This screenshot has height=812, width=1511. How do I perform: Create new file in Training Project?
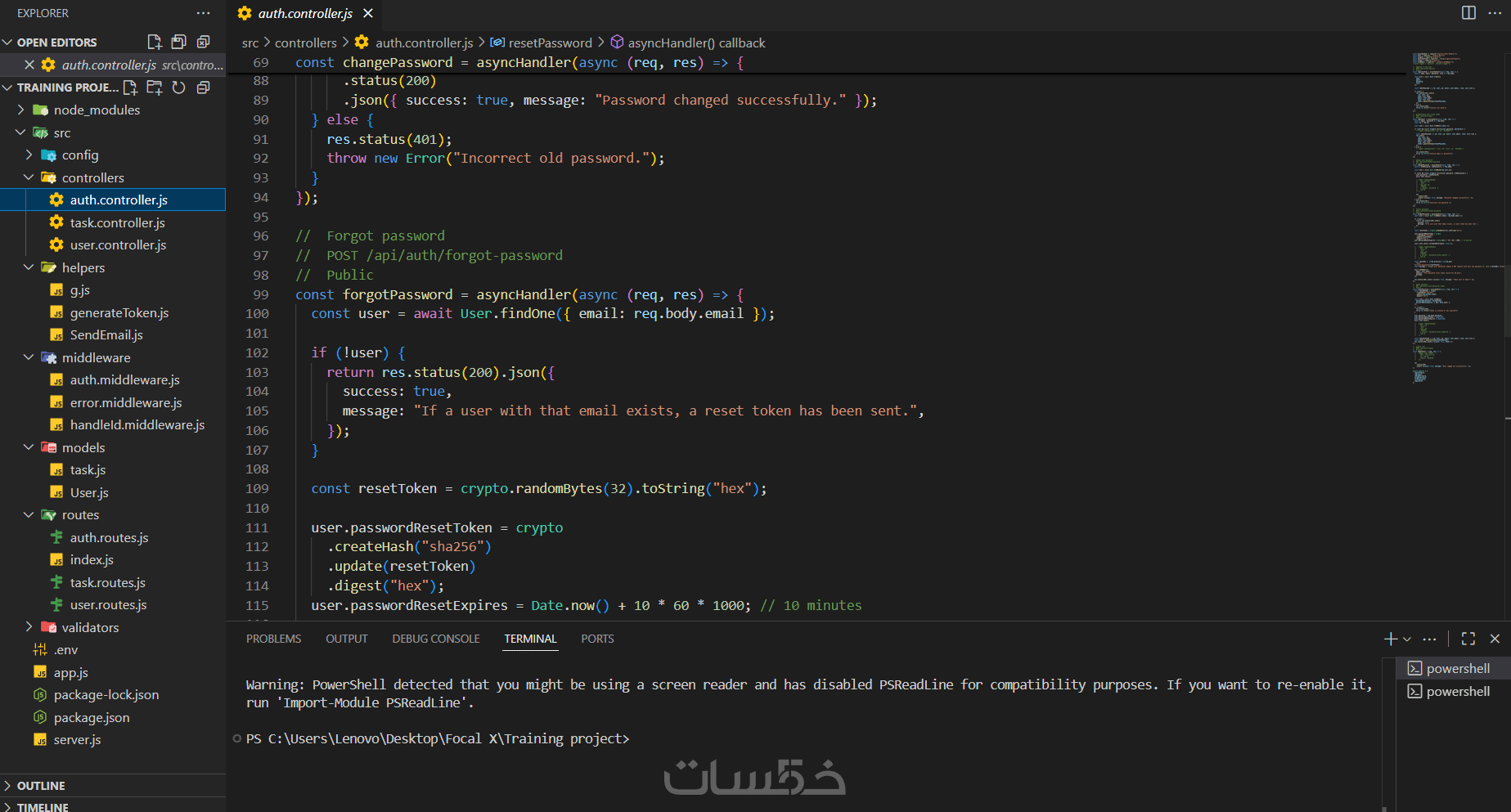130,87
